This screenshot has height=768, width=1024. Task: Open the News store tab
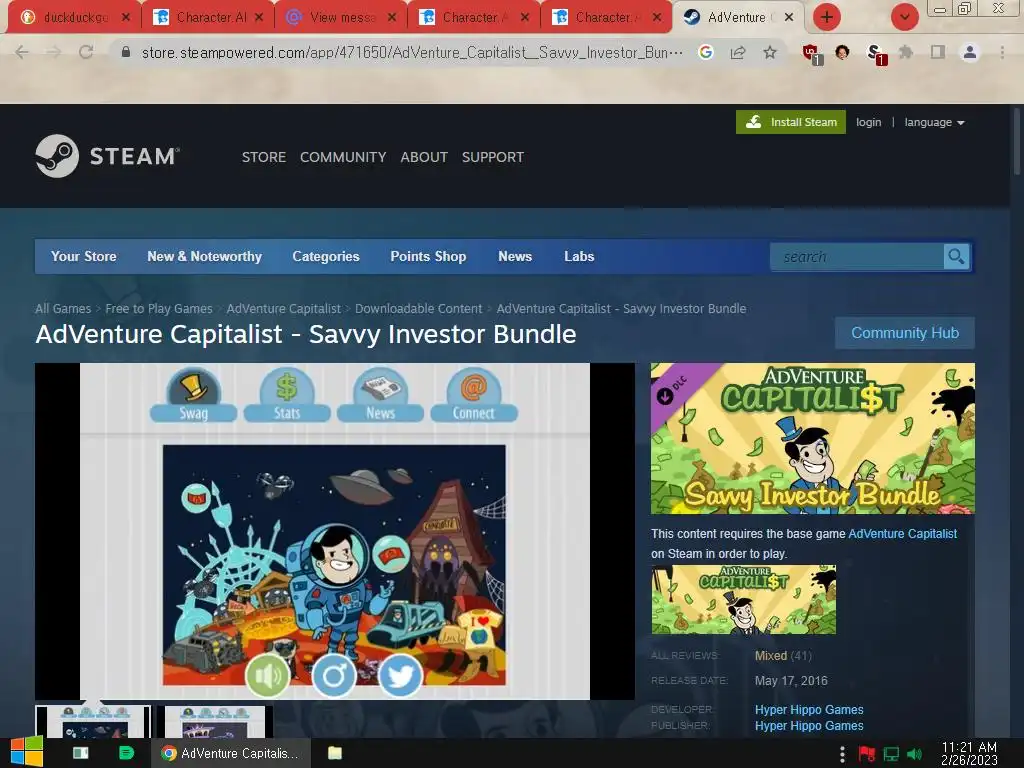(515, 257)
